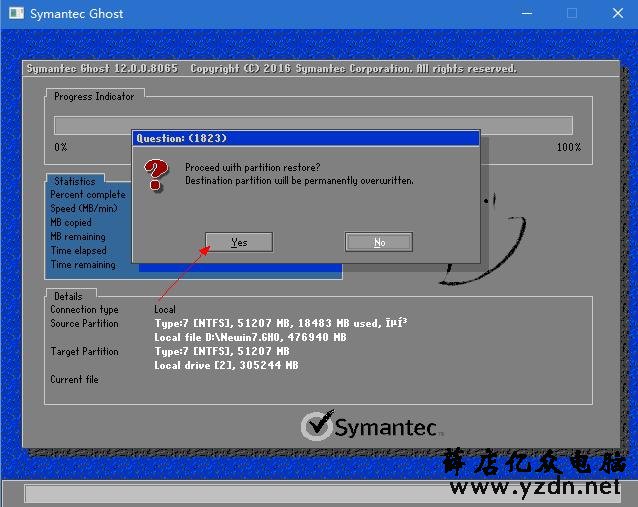
Task: Click the 0% progress label
Action: tap(61, 147)
